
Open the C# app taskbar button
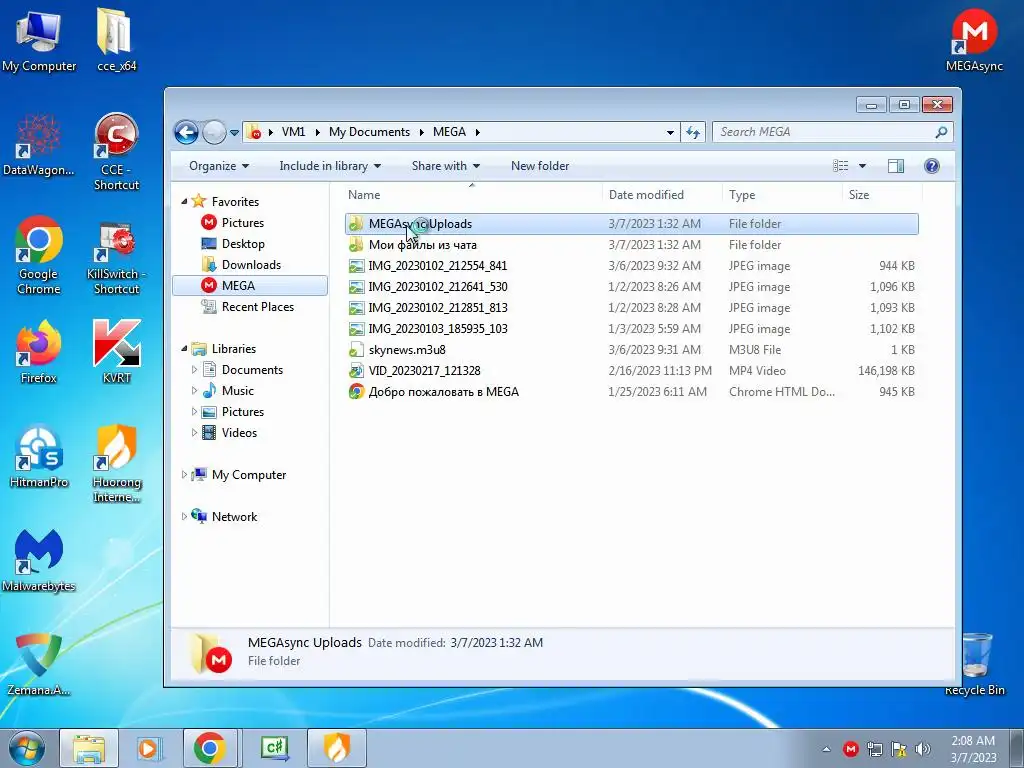pos(274,748)
